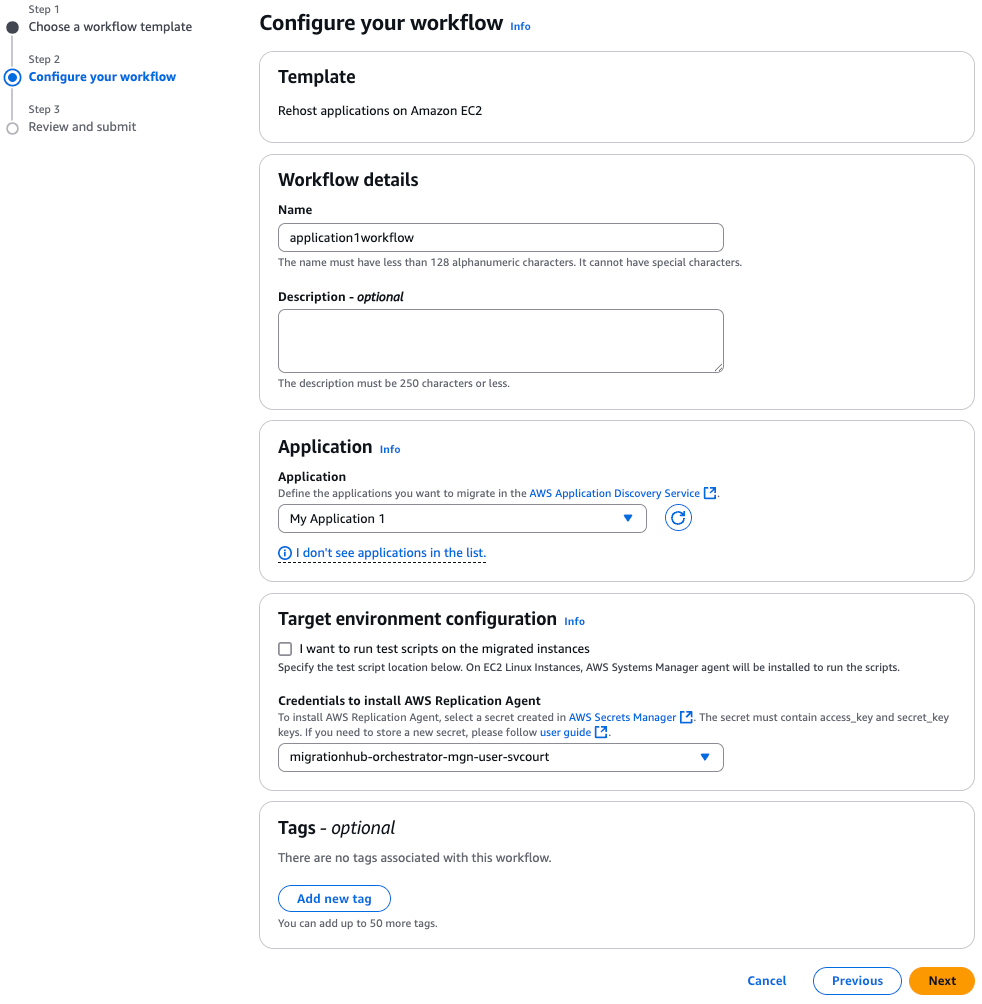
Task: Click the Next button
Action: point(941,980)
